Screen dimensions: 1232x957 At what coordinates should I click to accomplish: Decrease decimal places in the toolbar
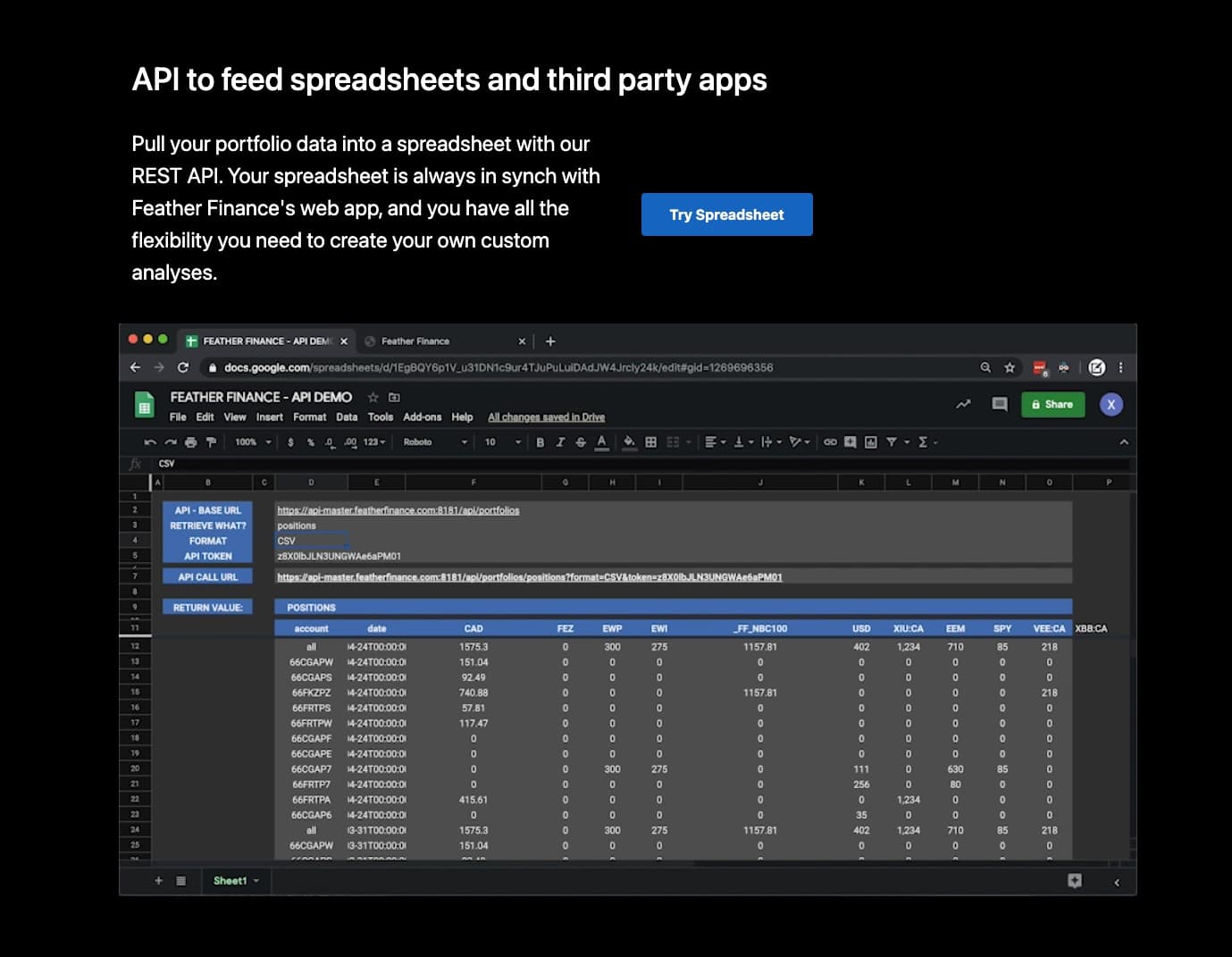[330, 442]
